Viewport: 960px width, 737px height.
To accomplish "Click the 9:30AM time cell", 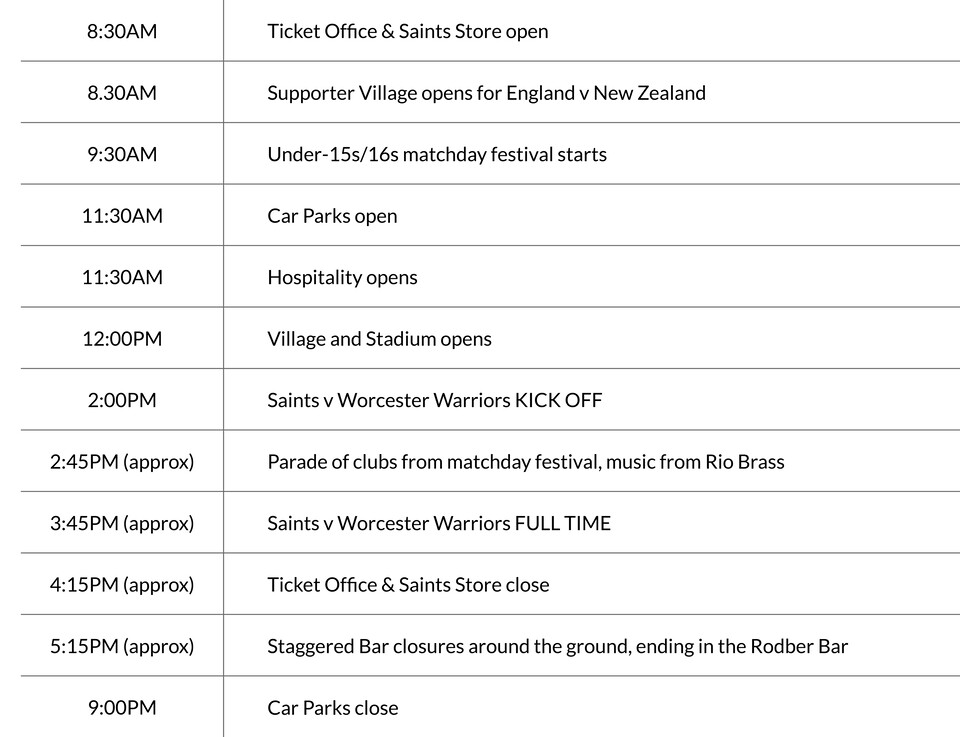I will 122,155.
